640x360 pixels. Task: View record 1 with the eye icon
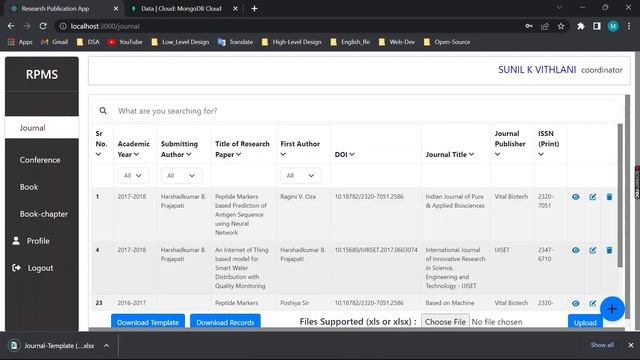(x=576, y=197)
